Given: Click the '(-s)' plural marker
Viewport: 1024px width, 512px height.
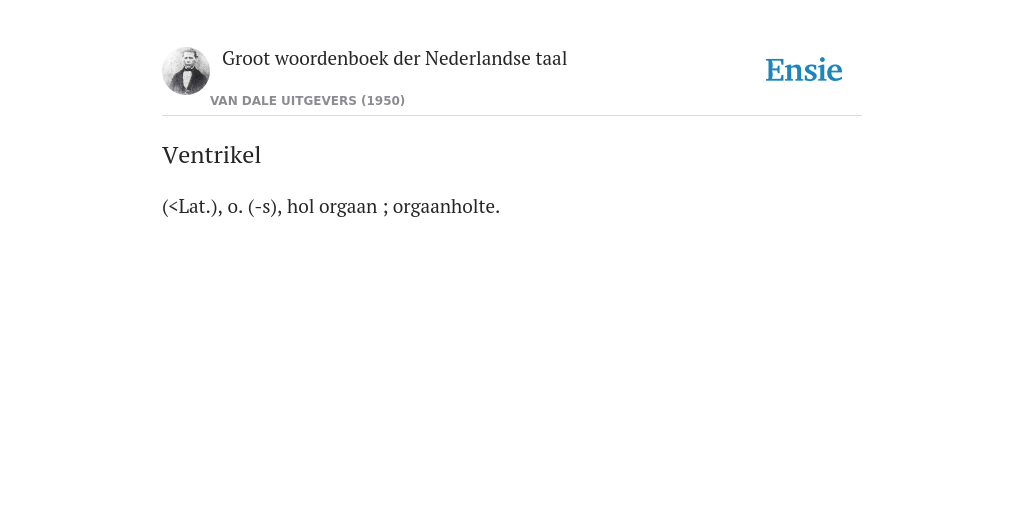Looking at the screenshot, I should pos(263,206).
